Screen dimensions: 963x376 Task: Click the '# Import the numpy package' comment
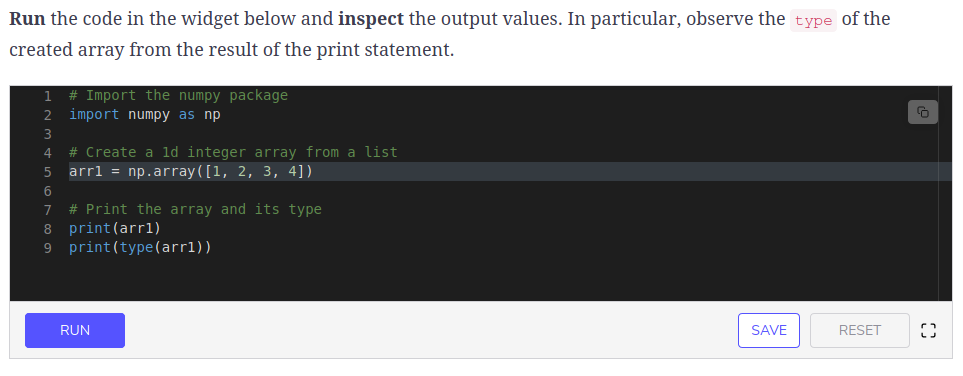[178, 95]
